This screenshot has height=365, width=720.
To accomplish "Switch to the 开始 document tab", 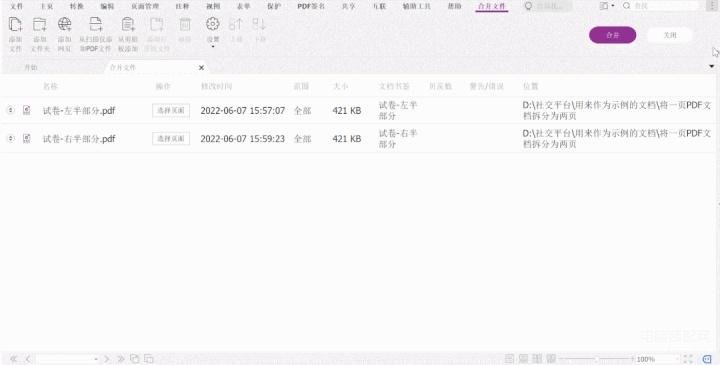I will (31, 67).
